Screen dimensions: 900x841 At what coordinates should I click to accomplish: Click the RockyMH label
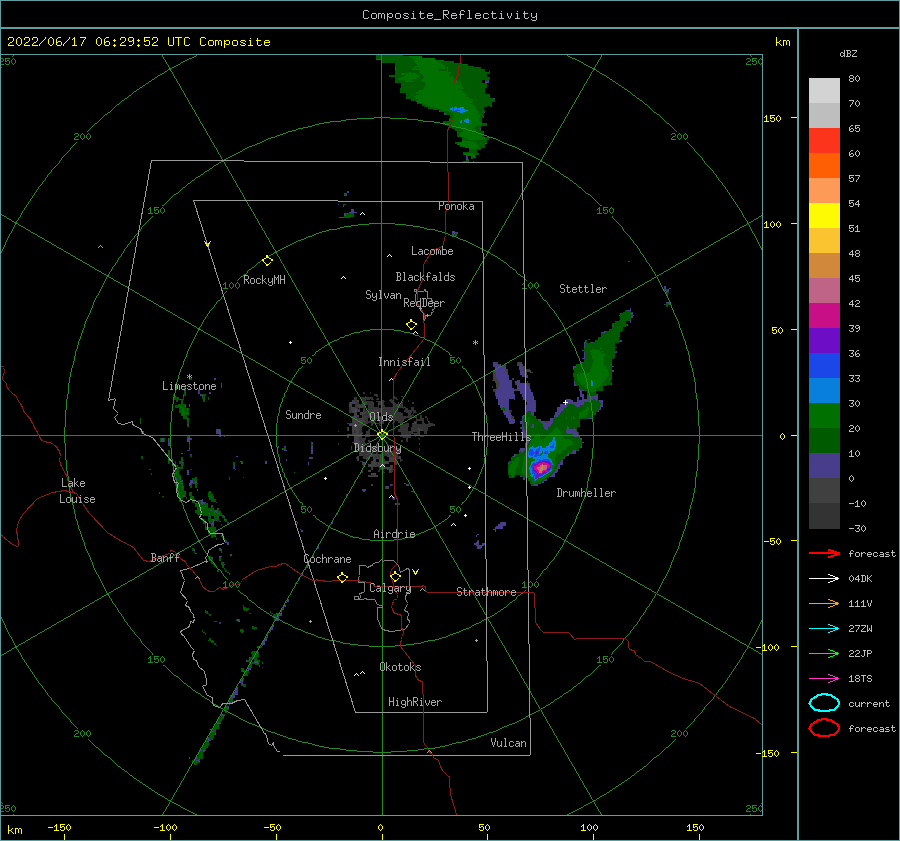[264, 280]
